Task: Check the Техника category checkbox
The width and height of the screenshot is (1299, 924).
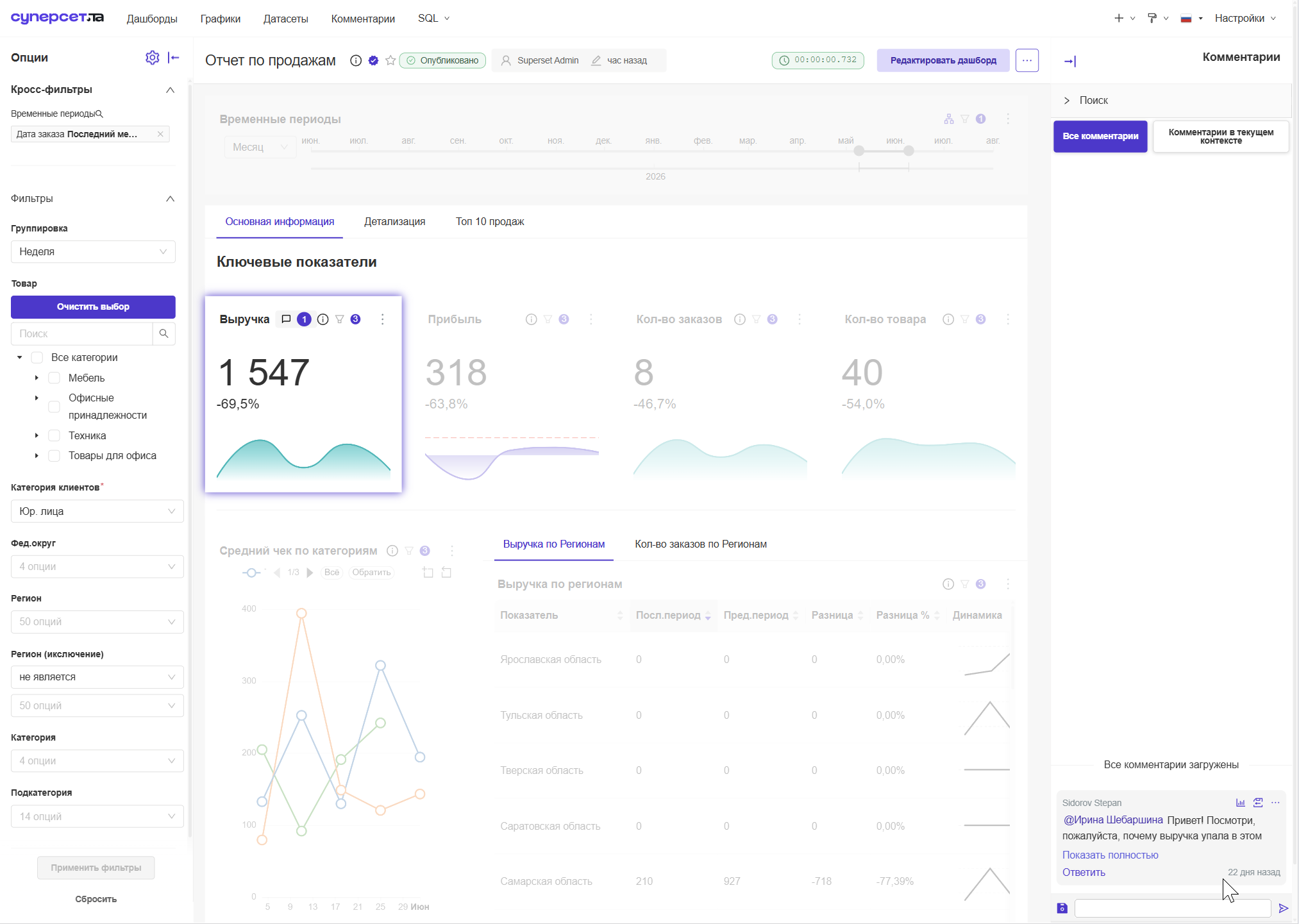Action: coord(54,435)
